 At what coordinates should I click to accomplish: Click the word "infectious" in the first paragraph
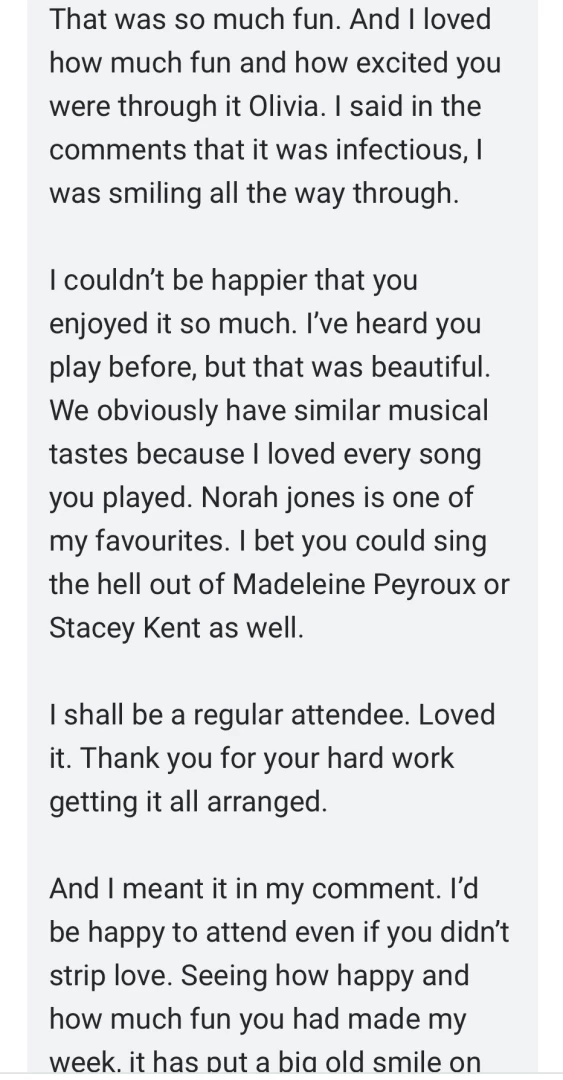[x=401, y=149]
